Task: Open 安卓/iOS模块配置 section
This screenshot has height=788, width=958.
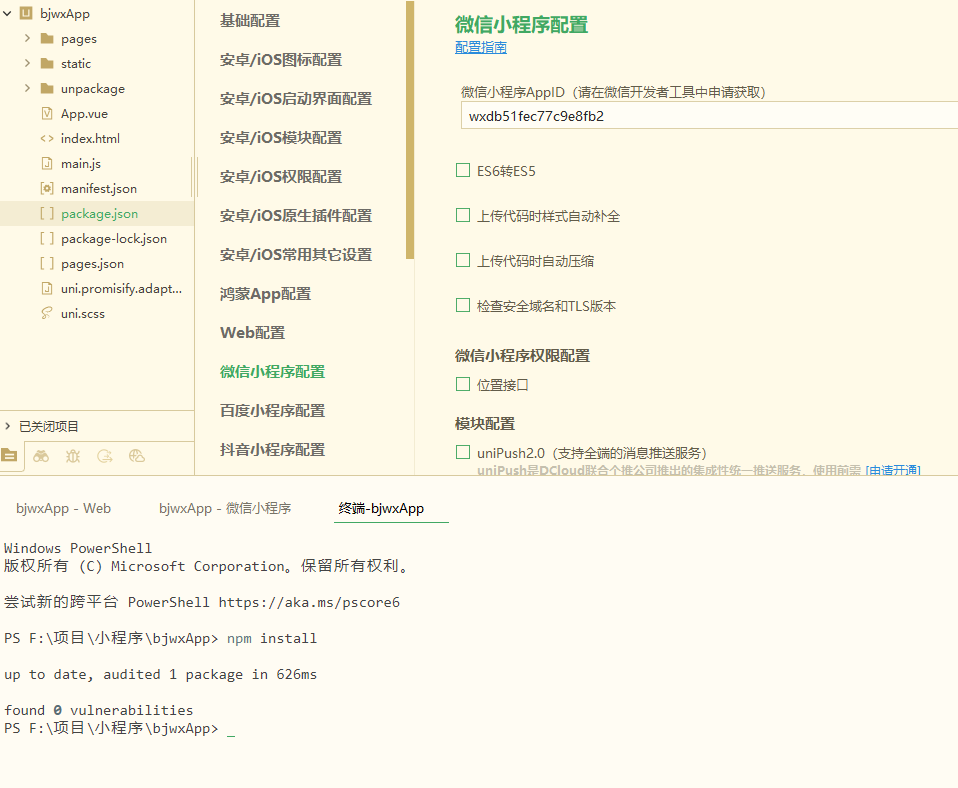Action: [x=281, y=138]
